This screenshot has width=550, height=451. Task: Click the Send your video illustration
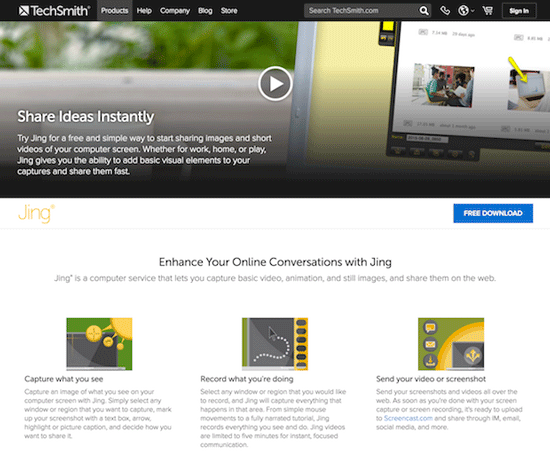(x=451, y=344)
